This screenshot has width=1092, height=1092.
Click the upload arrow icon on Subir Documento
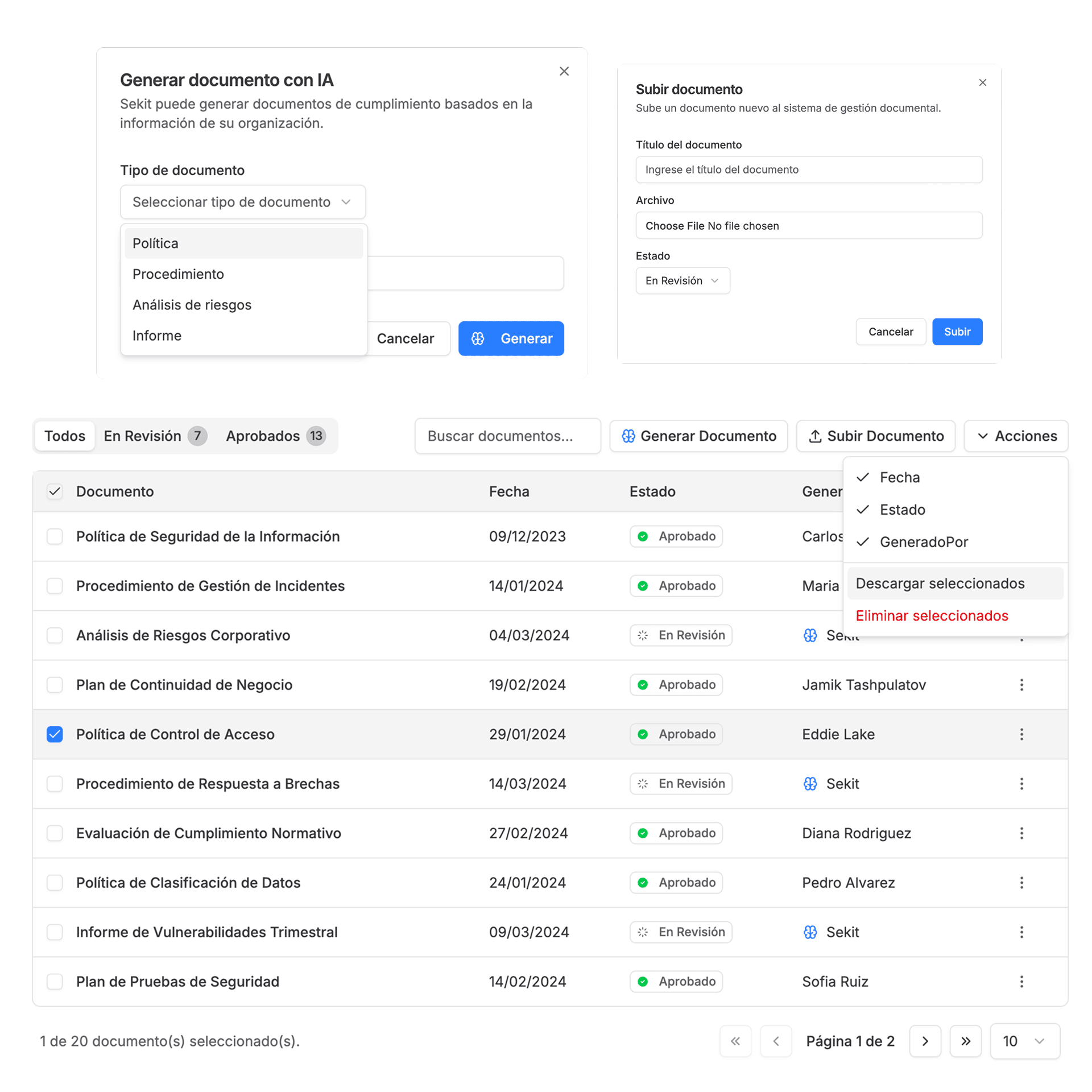814,436
